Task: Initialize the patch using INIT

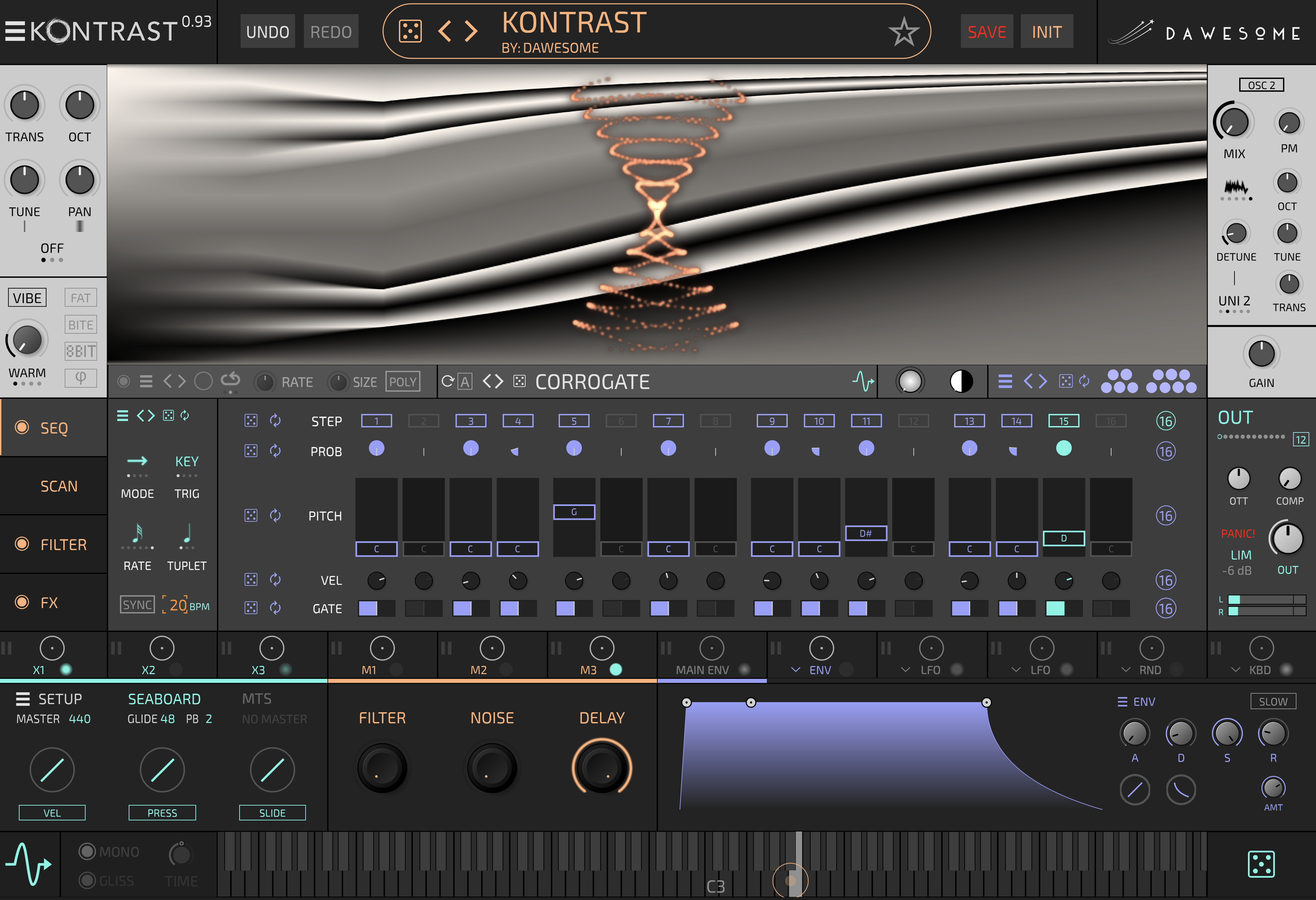Action: (x=1047, y=32)
